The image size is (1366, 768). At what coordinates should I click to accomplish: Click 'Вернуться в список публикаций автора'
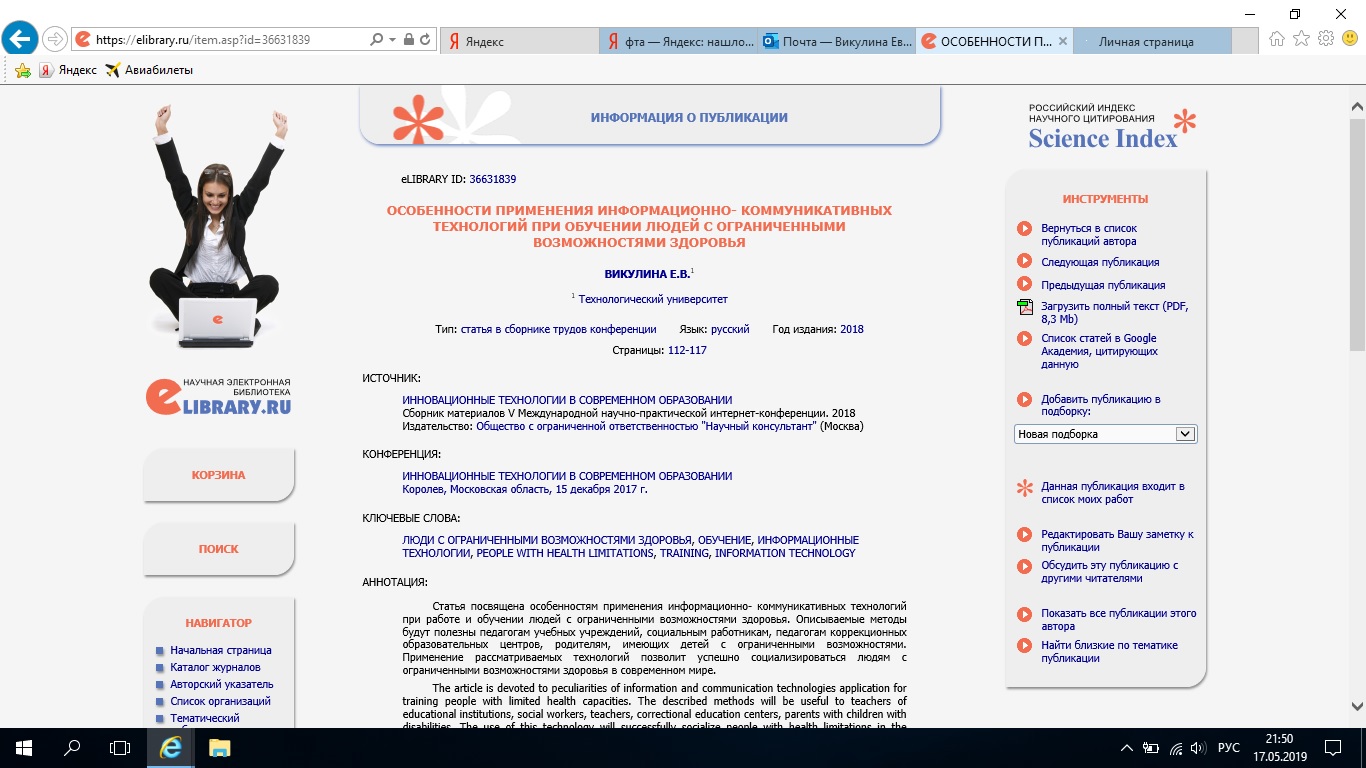[1089, 235]
